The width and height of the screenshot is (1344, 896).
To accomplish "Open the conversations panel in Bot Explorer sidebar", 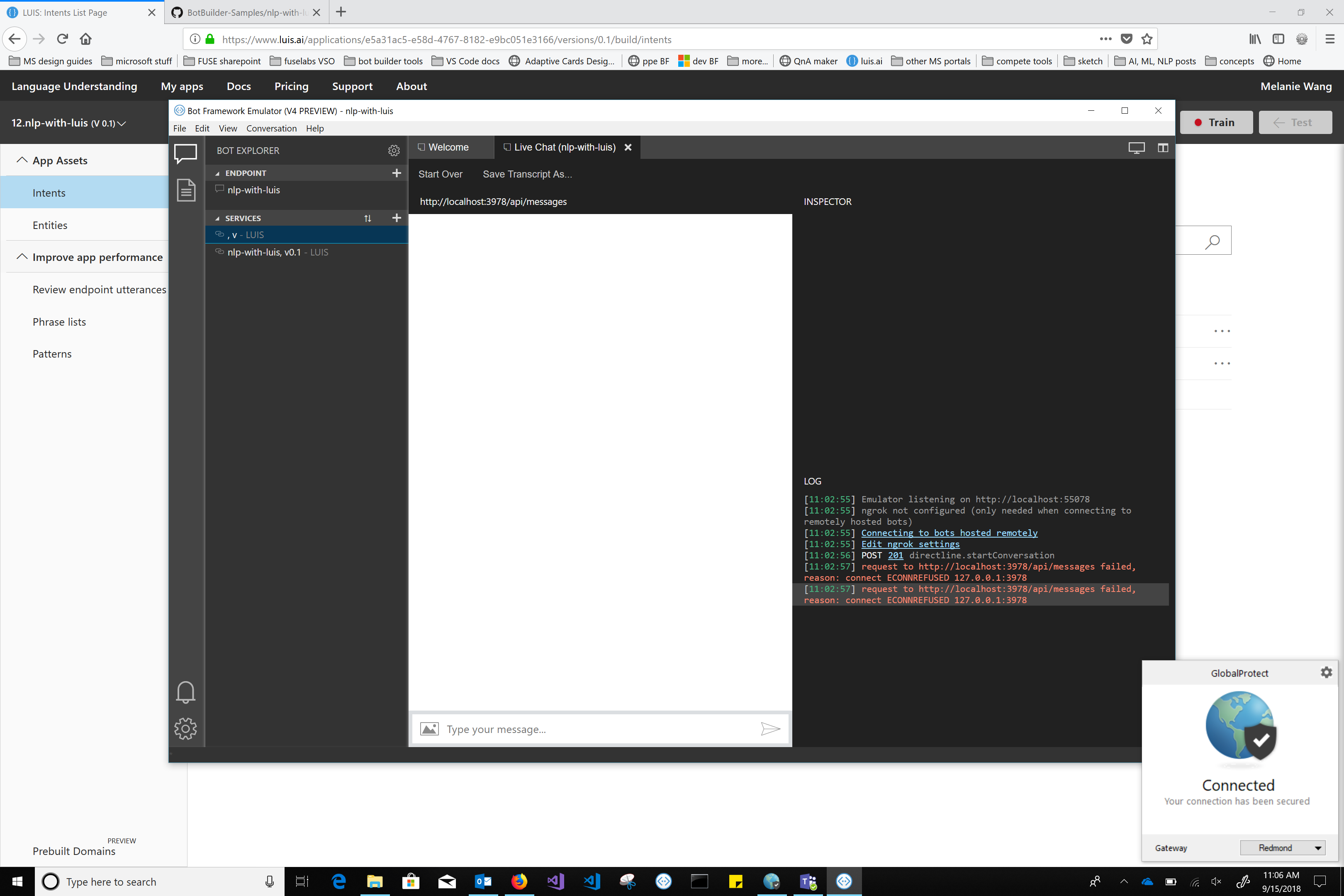I will click(x=186, y=153).
